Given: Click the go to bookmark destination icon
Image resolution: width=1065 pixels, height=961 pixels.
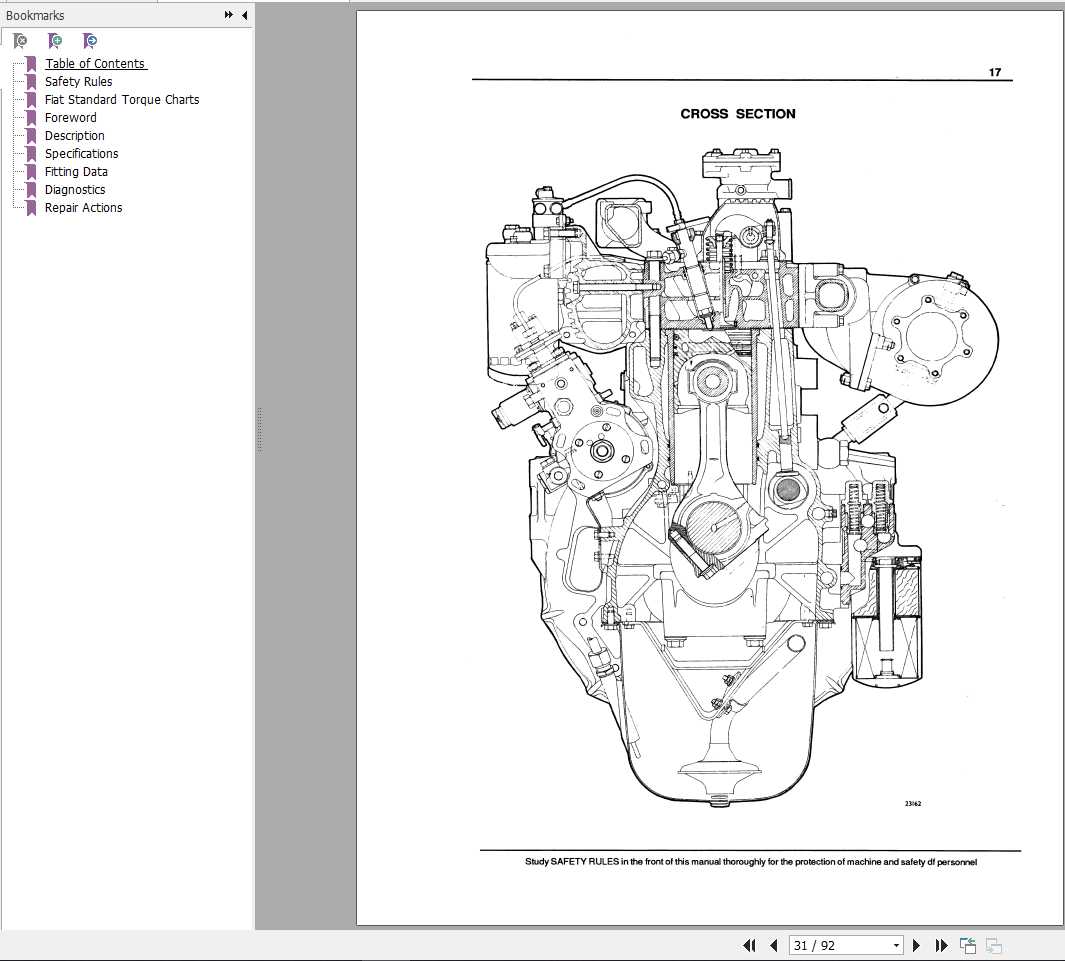Looking at the screenshot, I should (90, 41).
